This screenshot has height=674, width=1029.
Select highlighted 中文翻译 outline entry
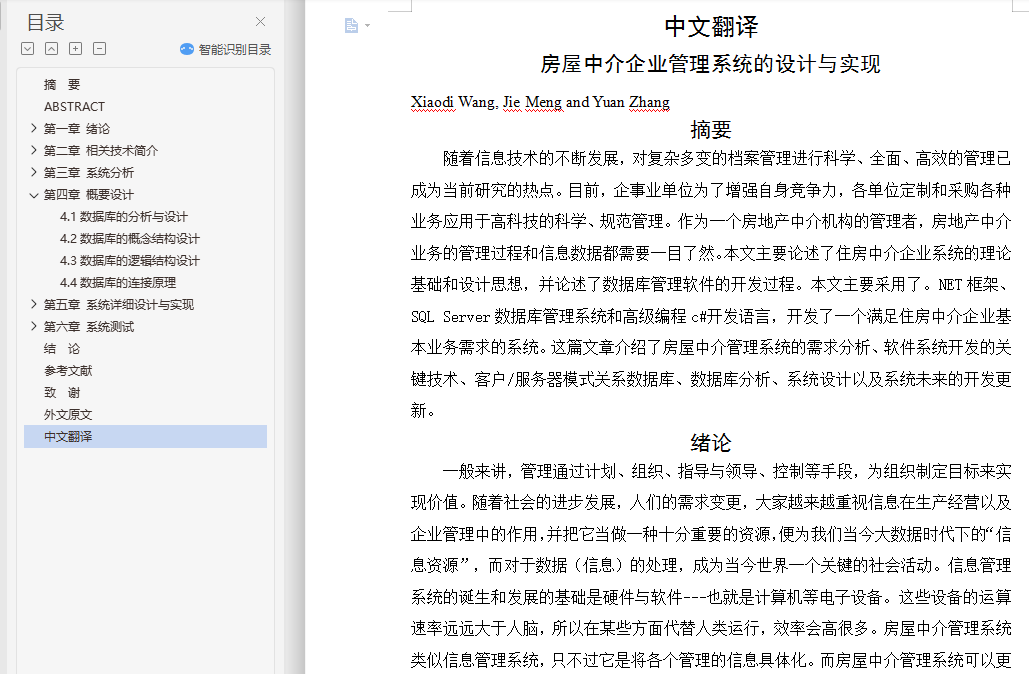(x=146, y=436)
